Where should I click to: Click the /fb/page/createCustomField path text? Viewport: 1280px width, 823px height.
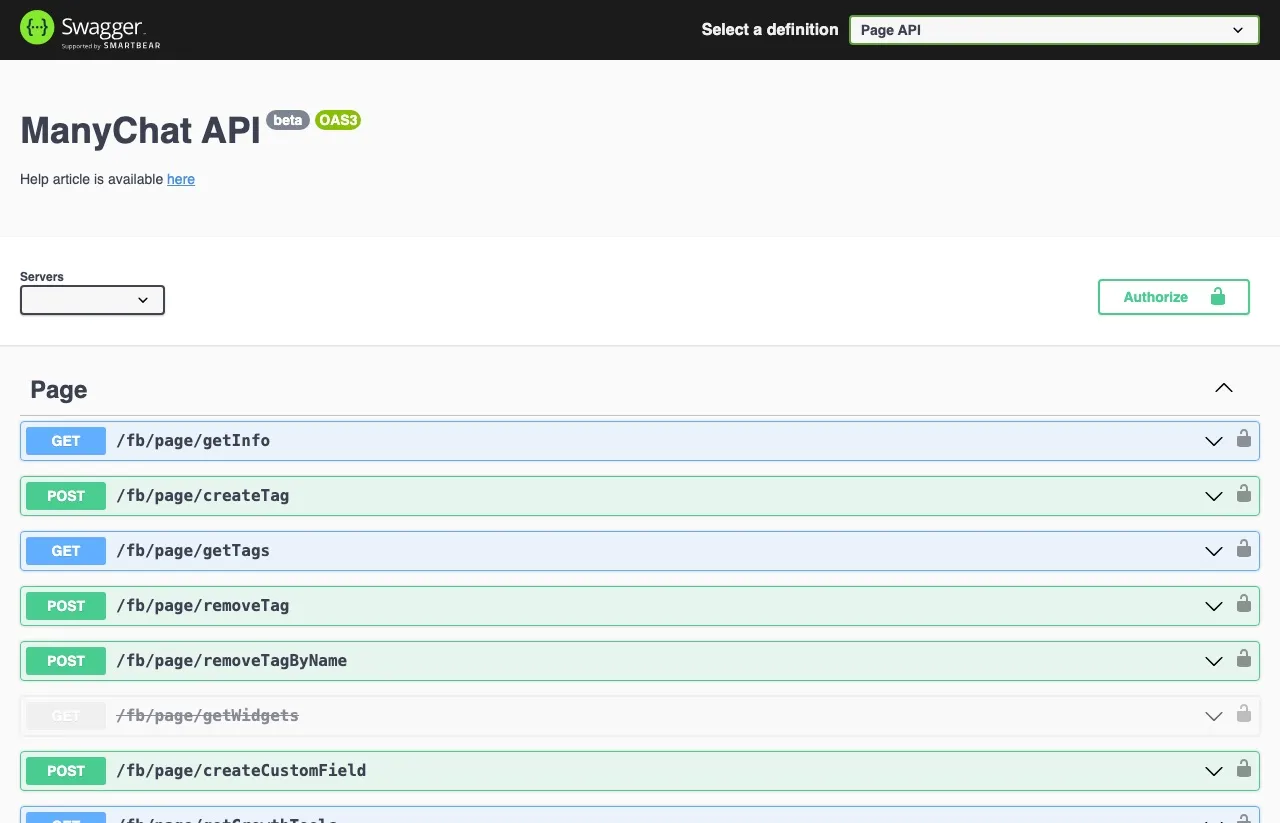coord(241,771)
